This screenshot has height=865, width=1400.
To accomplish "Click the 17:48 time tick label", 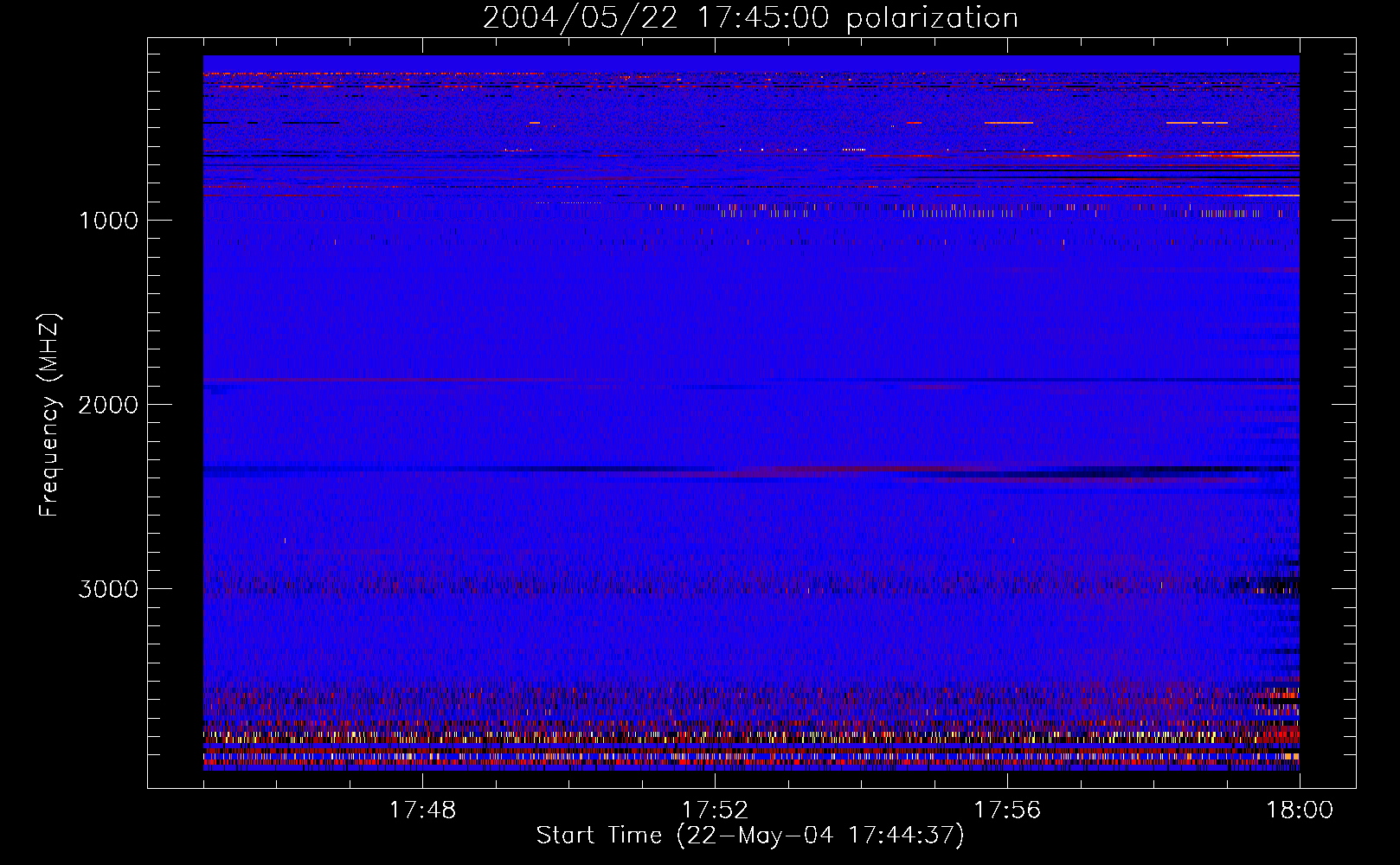I will coord(422,811).
